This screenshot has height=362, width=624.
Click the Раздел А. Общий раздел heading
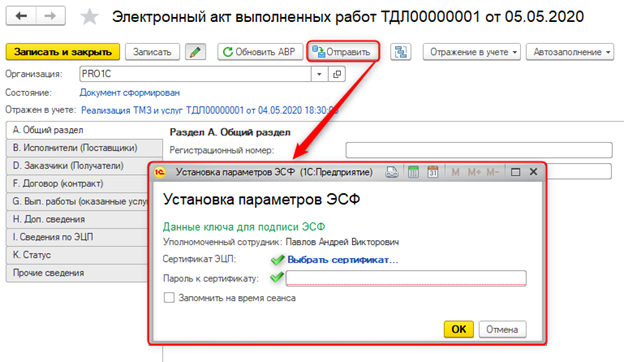230,132
